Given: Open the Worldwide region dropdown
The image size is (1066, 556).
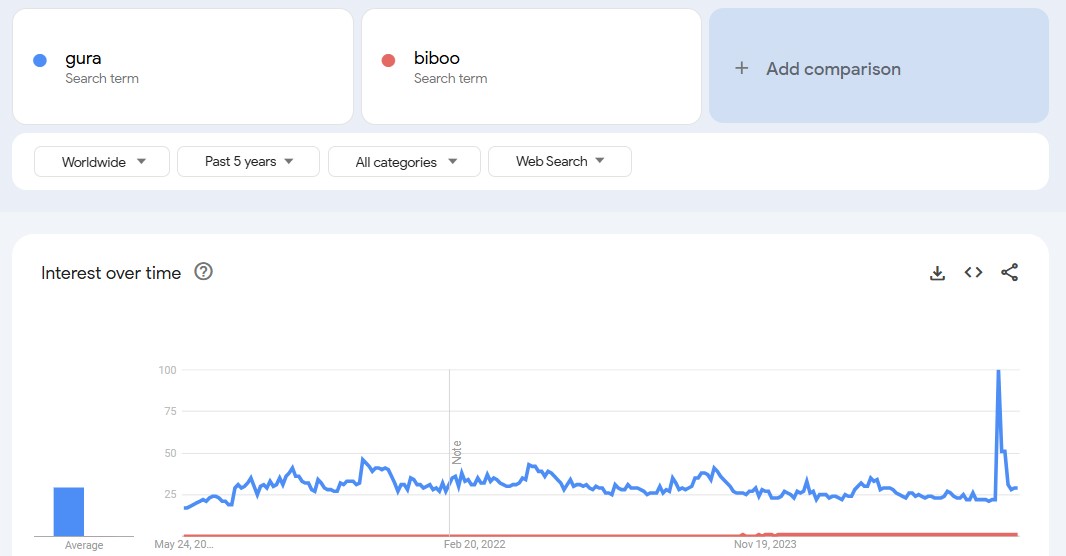Looking at the screenshot, I should [x=104, y=162].
